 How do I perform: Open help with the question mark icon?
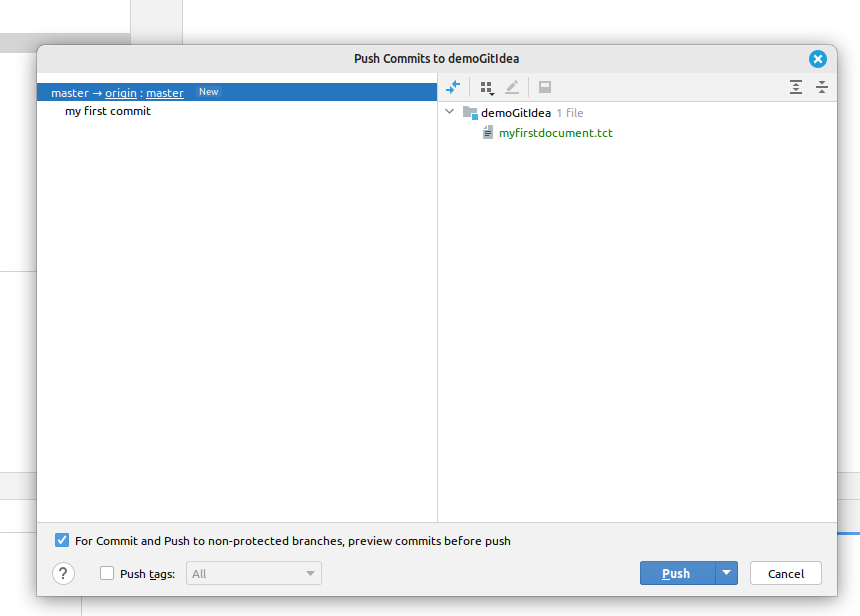[x=64, y=574]
